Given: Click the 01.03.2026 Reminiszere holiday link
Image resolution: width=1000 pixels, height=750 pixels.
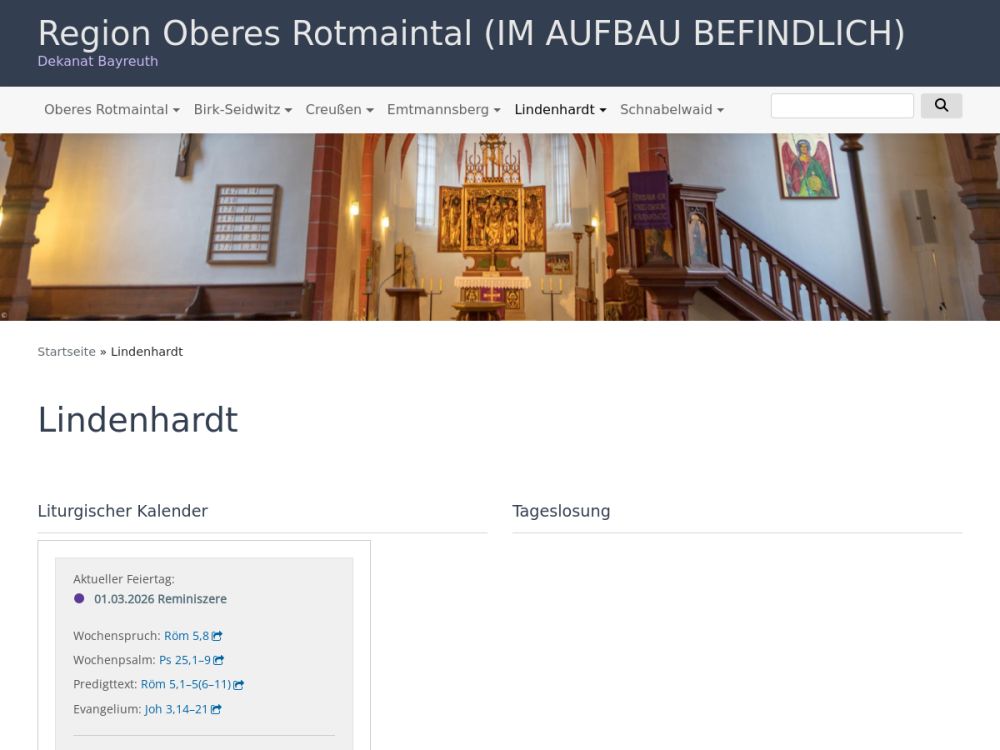Looking at the screenshot, I should tap(160, 599).
